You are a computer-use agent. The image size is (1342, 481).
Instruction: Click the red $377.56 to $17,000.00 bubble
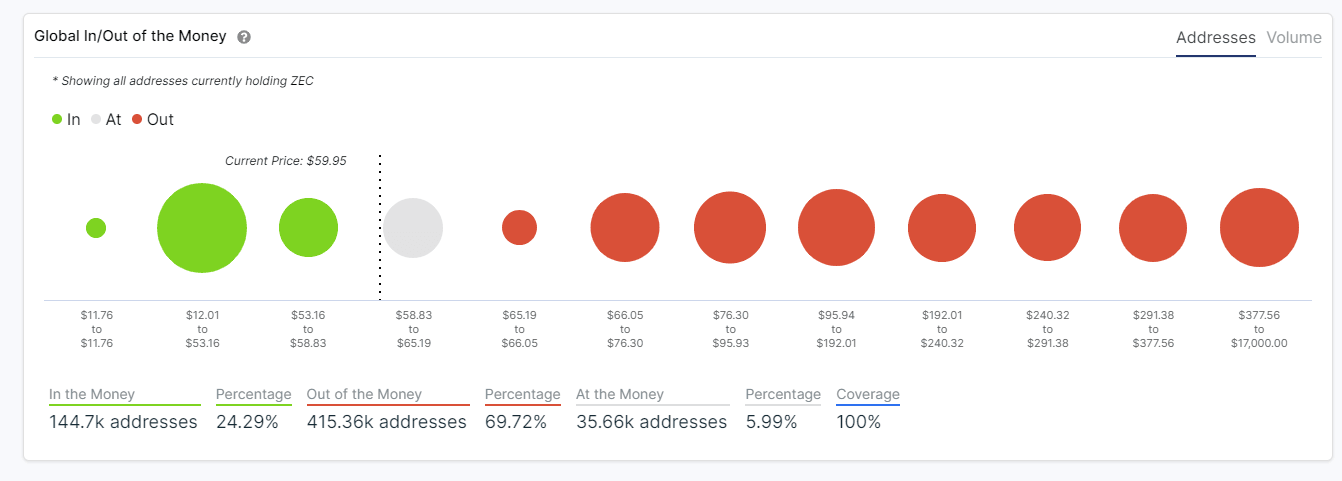[1259, 228]
